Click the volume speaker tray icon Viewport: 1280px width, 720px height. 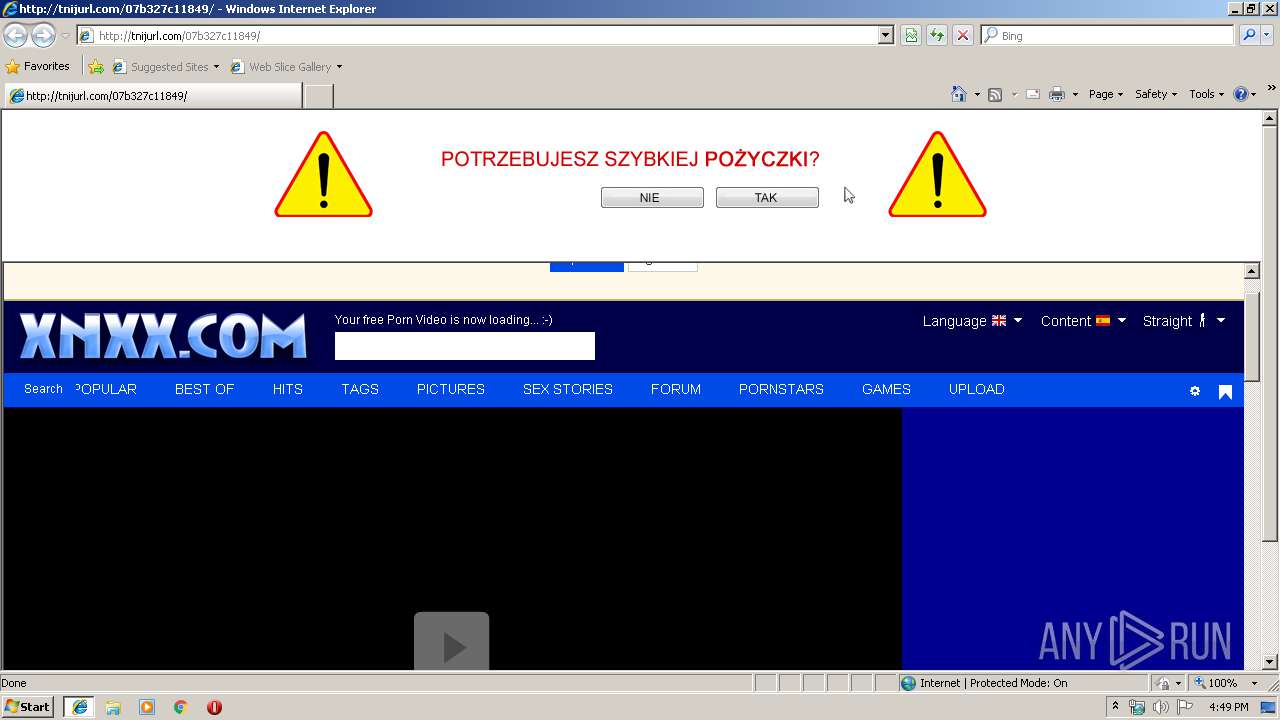(x=1160, y=707)
